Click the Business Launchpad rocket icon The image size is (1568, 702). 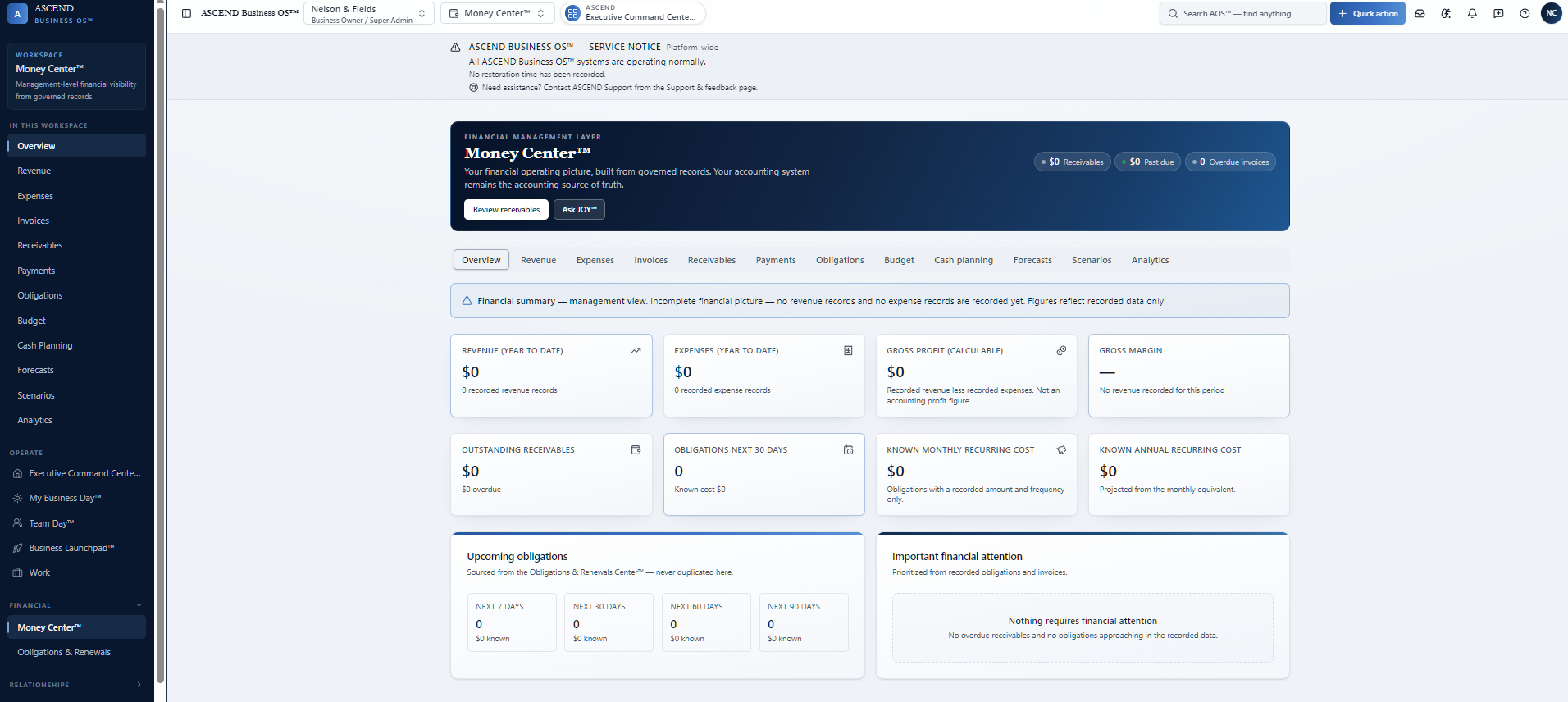17,548
